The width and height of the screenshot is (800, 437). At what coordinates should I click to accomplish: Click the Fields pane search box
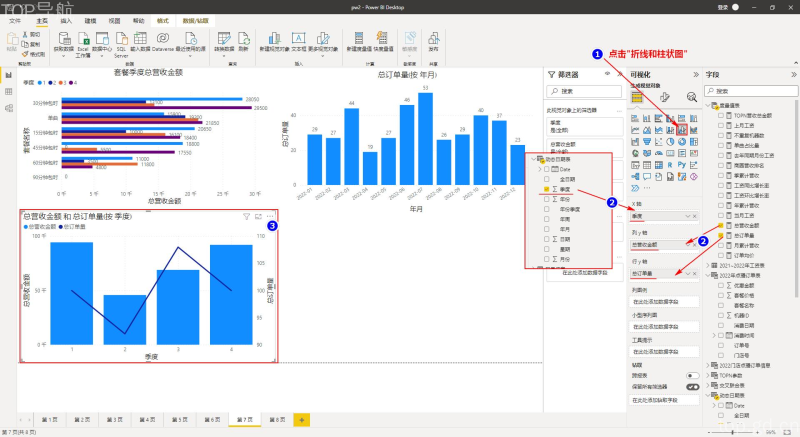click(751, 91)
